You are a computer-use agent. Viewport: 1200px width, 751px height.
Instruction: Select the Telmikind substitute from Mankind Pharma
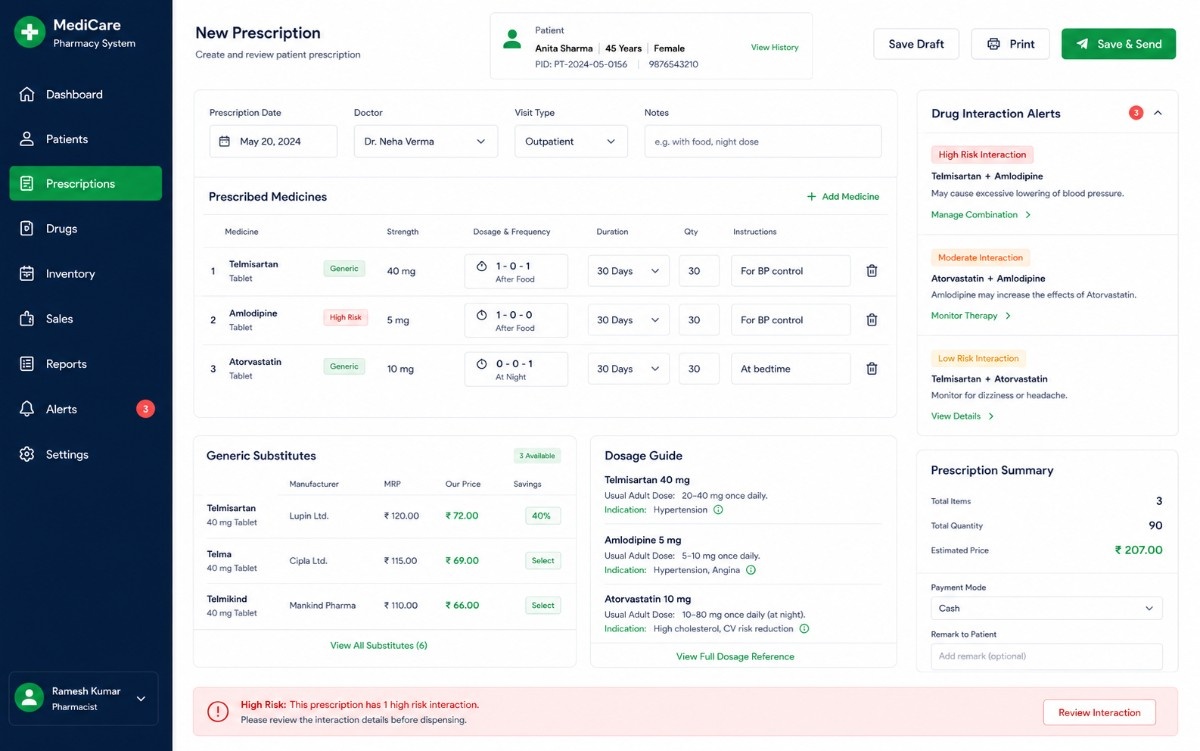click(543, 606)
